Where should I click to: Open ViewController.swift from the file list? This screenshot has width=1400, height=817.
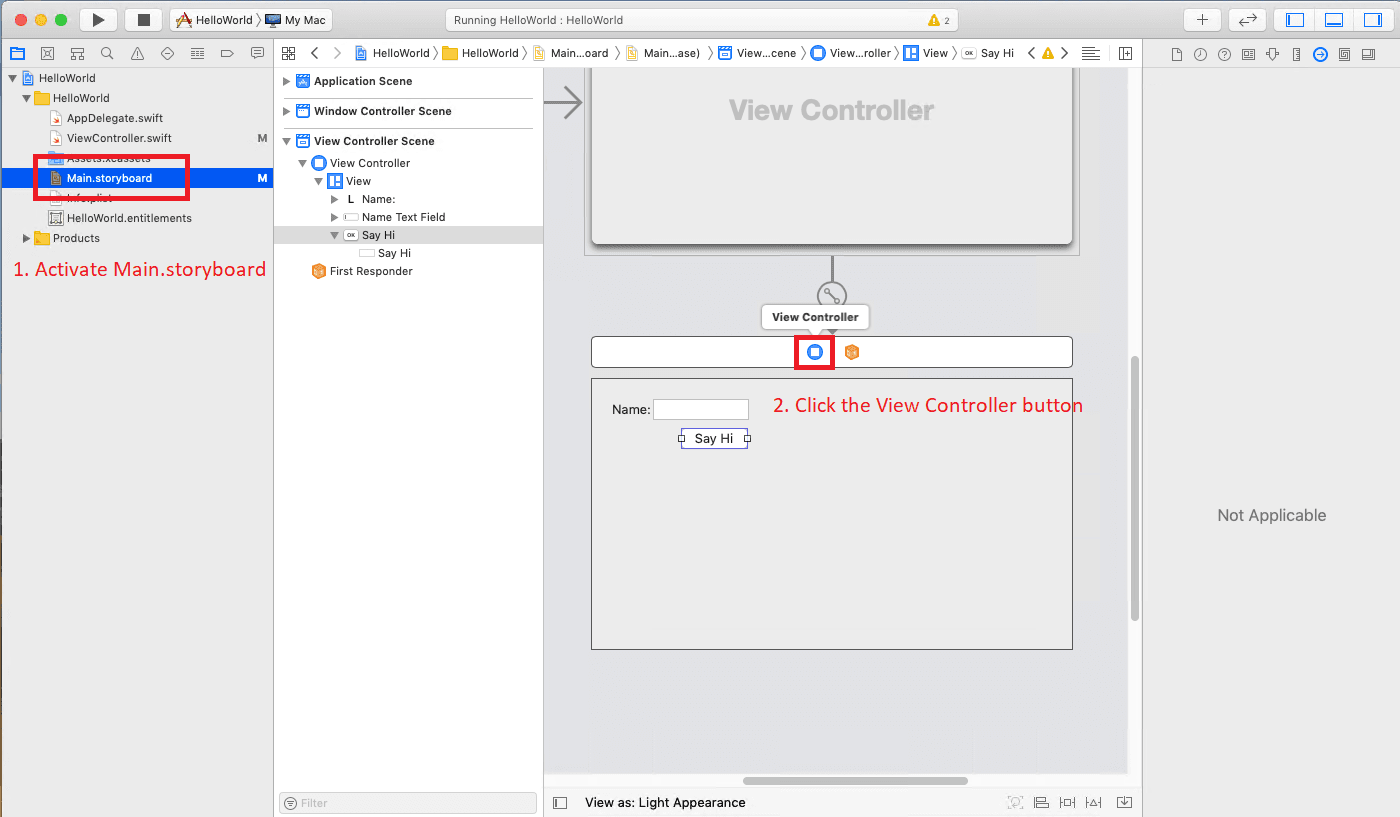[120, 138]
